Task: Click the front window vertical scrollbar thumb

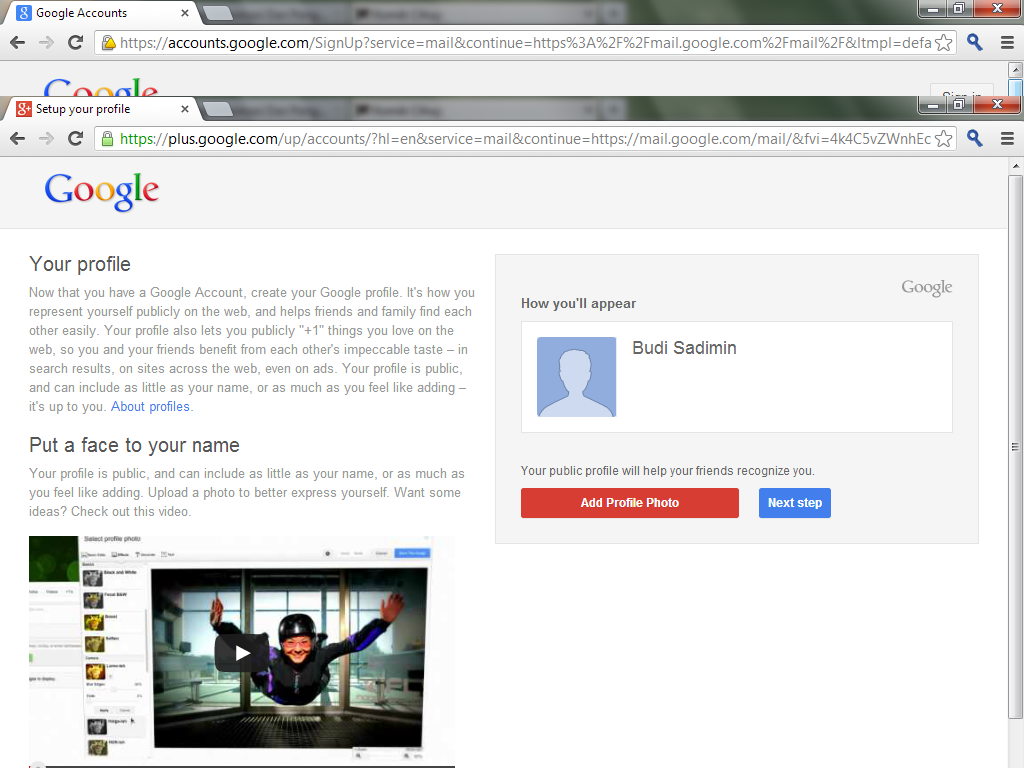Action: pyautogui.click(x=1016, y=447)
